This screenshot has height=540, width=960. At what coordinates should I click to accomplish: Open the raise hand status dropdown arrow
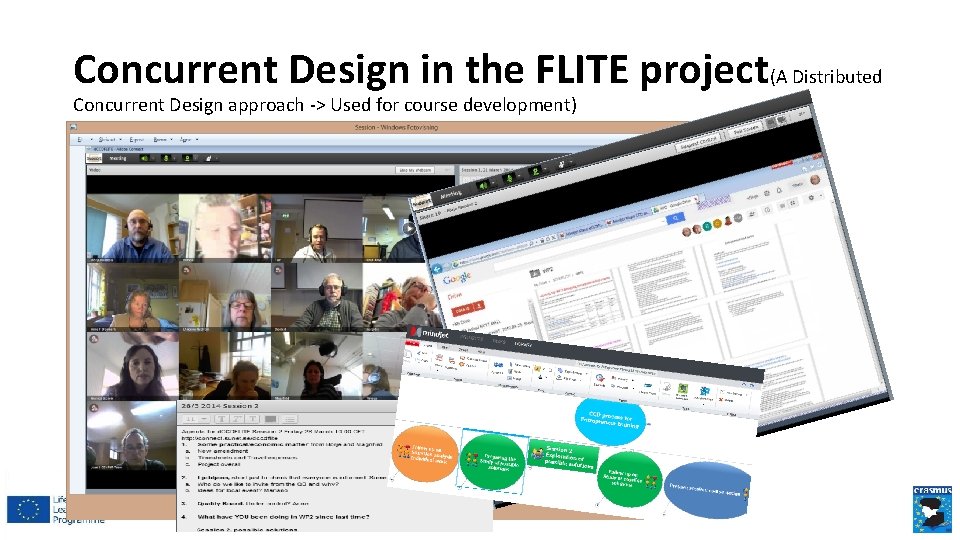[217, 158]
